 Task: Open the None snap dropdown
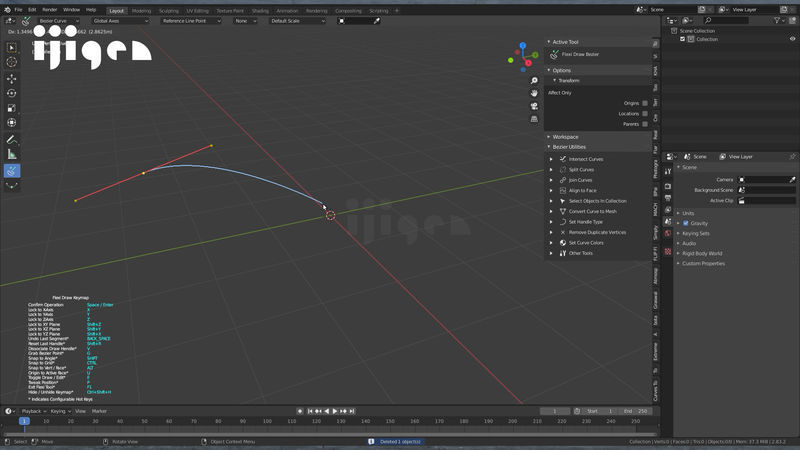245,21
